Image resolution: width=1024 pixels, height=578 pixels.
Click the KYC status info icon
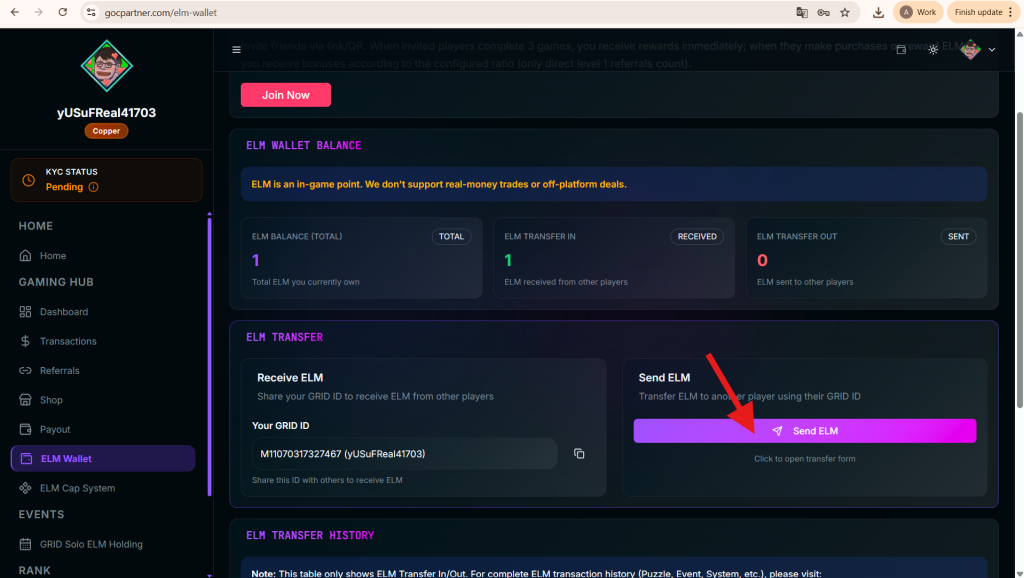coord(94,187)
